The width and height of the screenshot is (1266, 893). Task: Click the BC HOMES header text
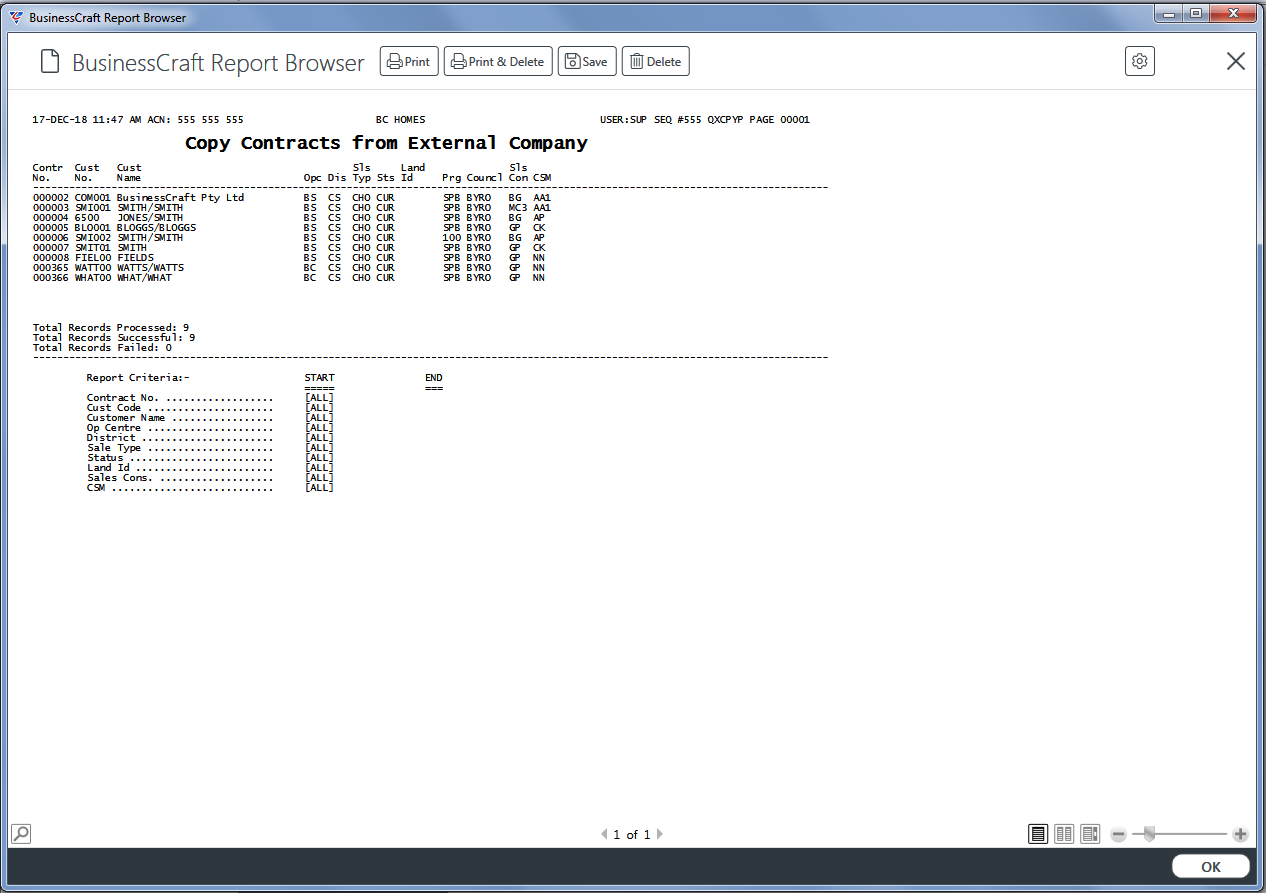click(400, 120)
